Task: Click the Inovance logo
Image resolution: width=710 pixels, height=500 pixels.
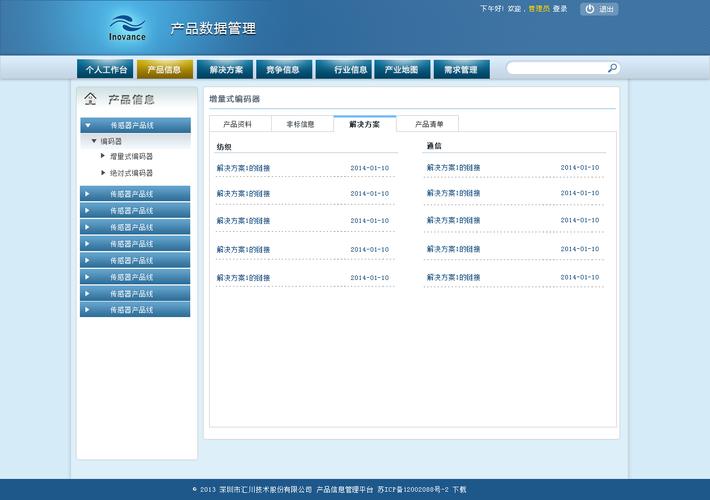Action: 127,28
